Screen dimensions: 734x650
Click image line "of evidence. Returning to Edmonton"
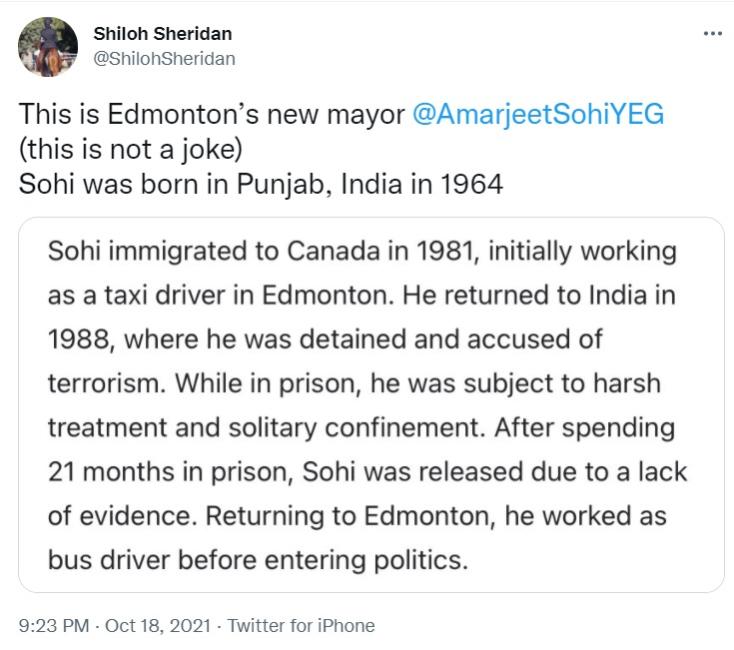357,516
